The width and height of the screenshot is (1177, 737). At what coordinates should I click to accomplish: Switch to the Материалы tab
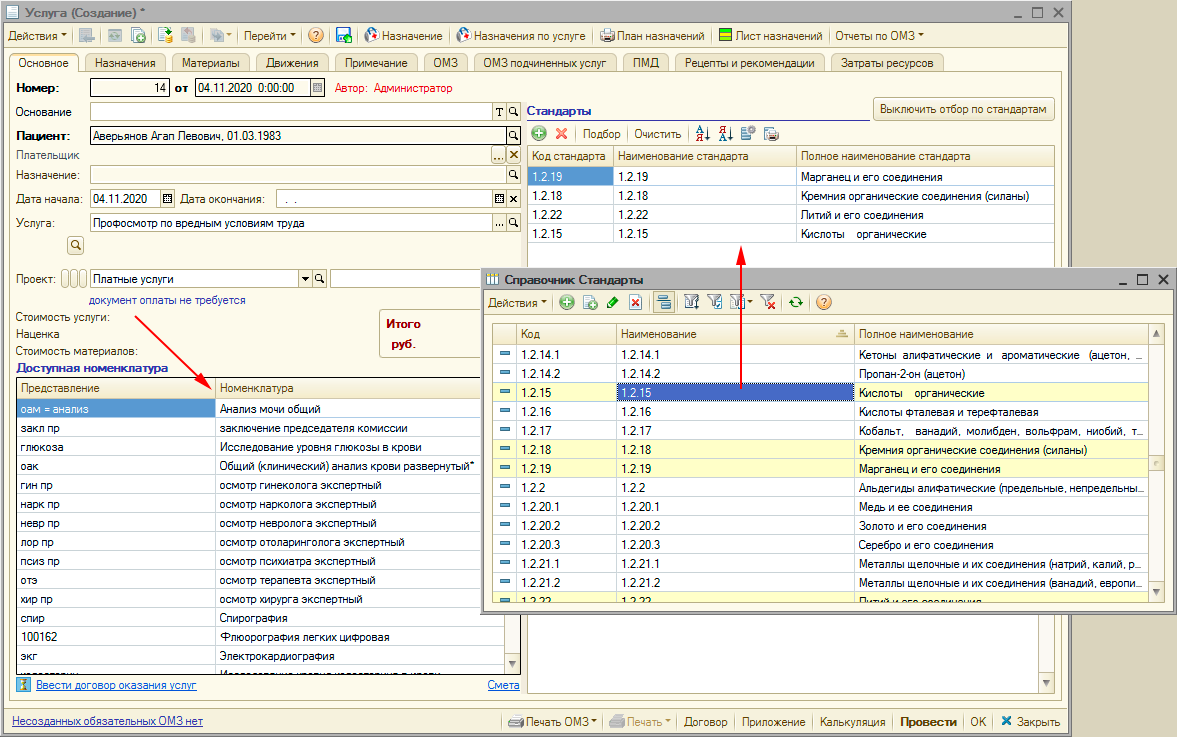coord(210,63)
